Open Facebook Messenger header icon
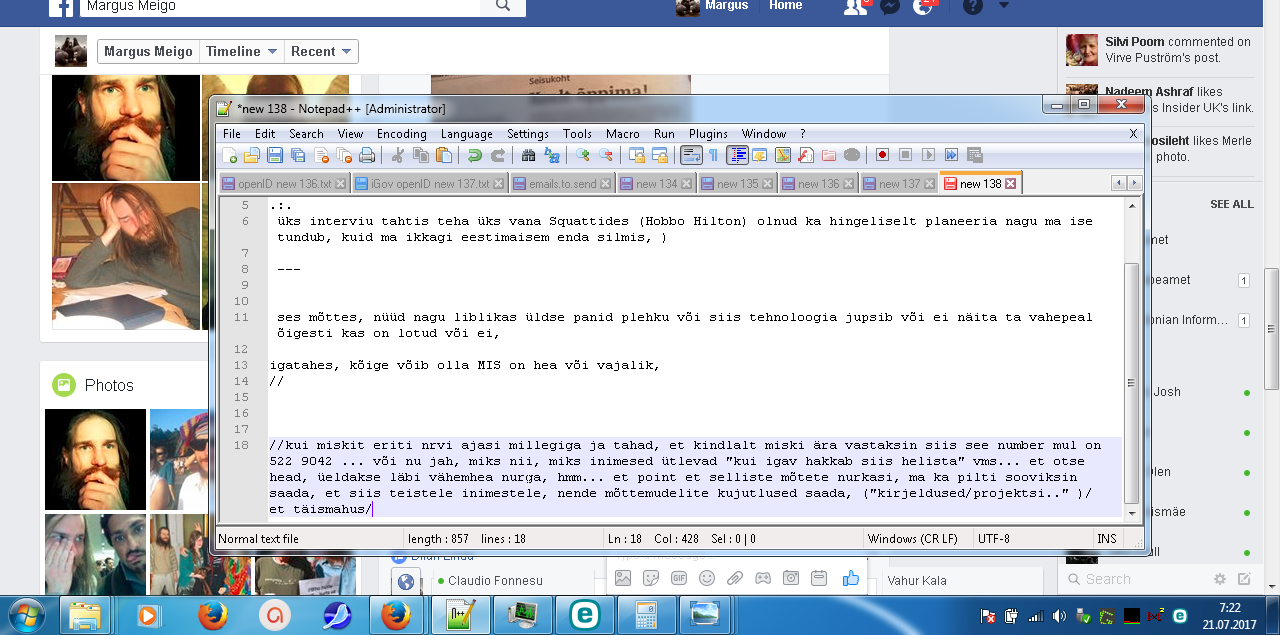The image size is (1280, 635). tap(890, 6)
